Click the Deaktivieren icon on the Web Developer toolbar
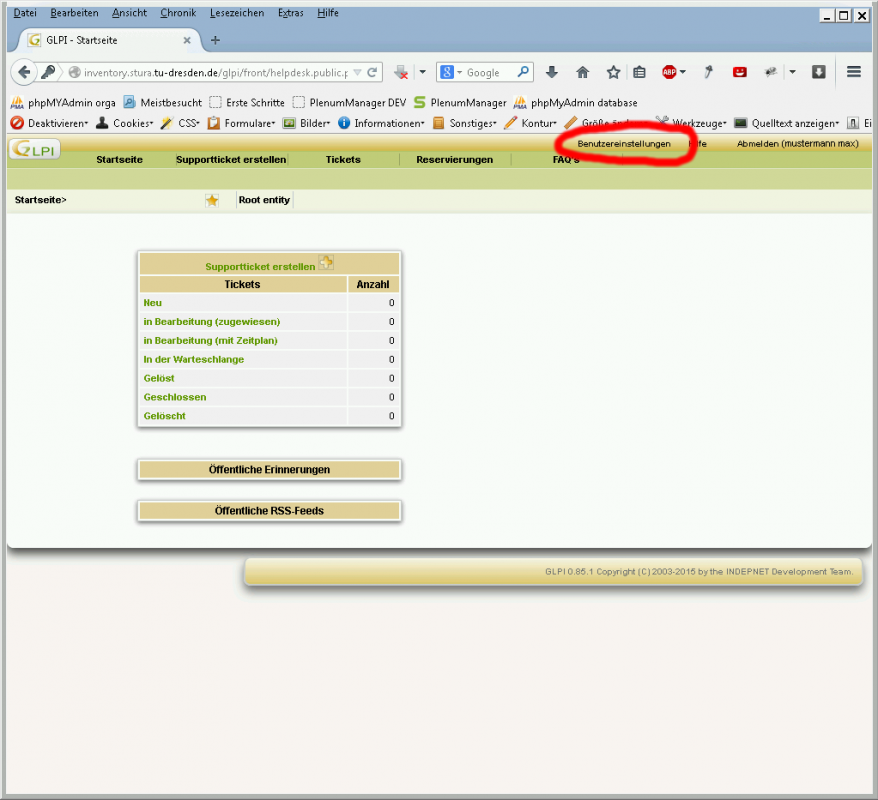 click(16, 122)
